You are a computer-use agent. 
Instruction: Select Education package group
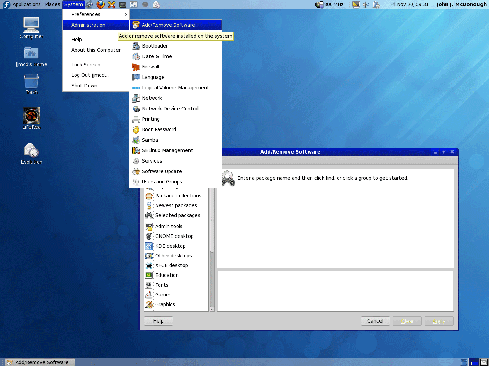point(177,275)
